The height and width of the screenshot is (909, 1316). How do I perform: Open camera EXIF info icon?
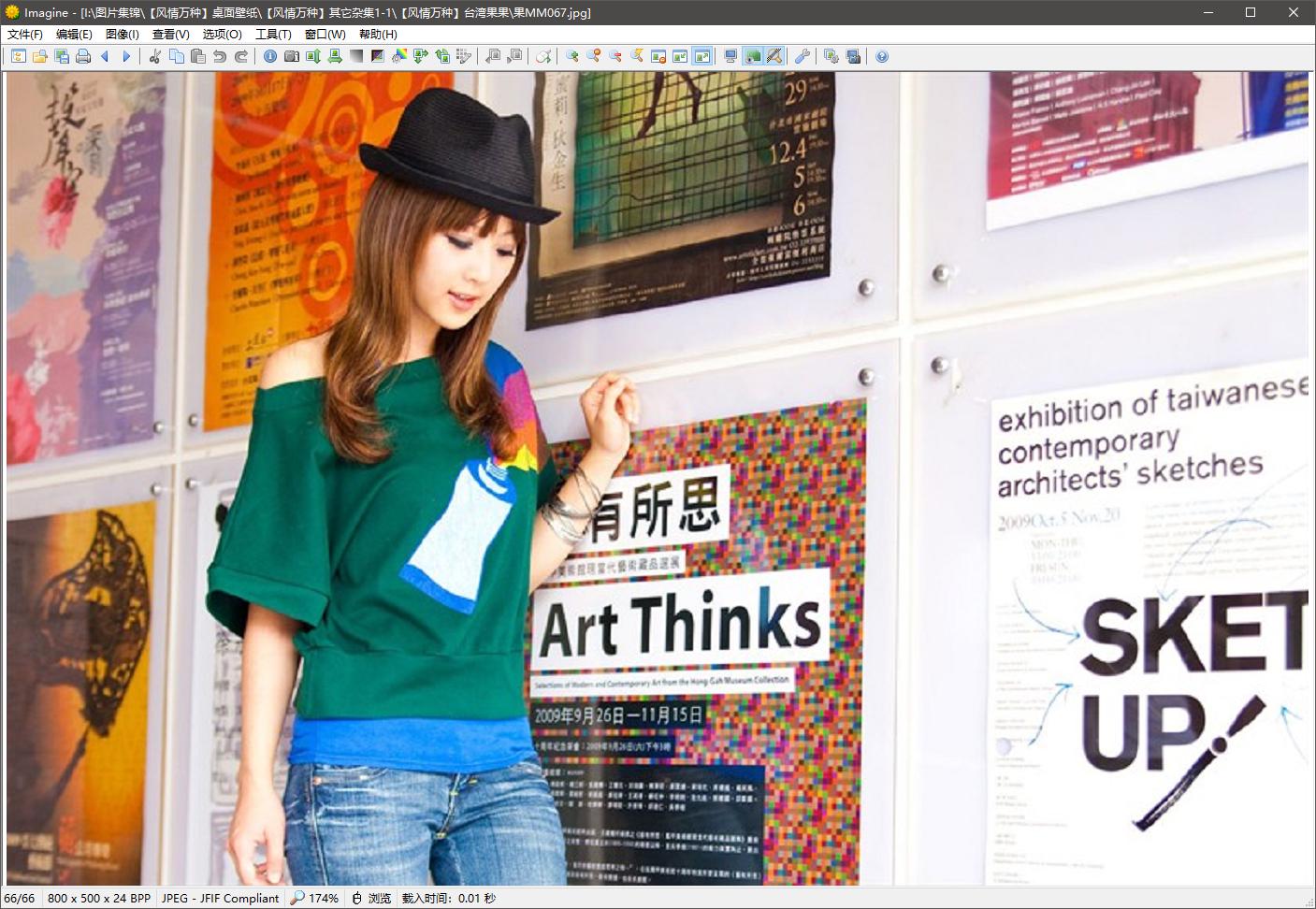click(x=292, y=56)
